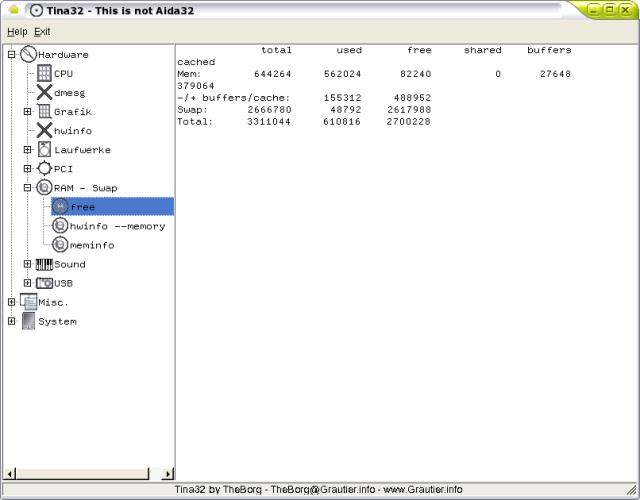Select the highlighted free entry
The image size is (640, 500).
tap(112, 207)
